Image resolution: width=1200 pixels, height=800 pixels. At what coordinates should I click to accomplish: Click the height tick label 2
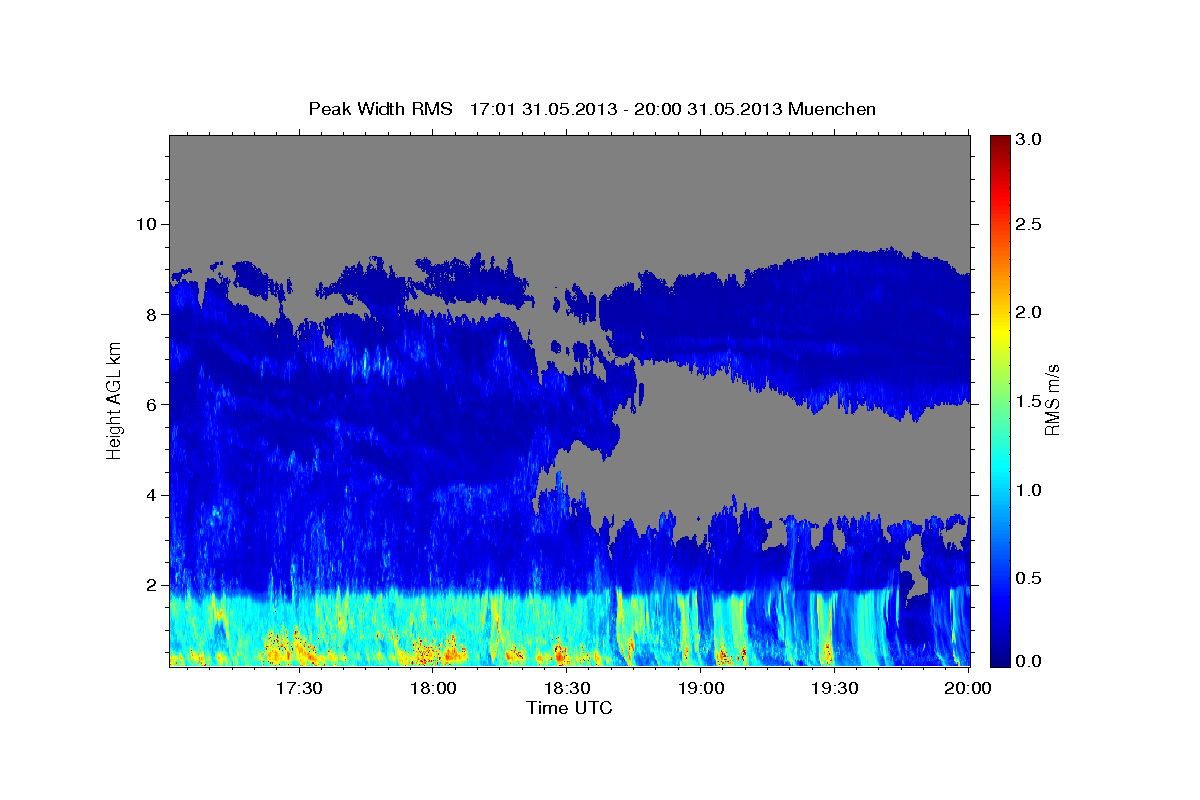154,585
